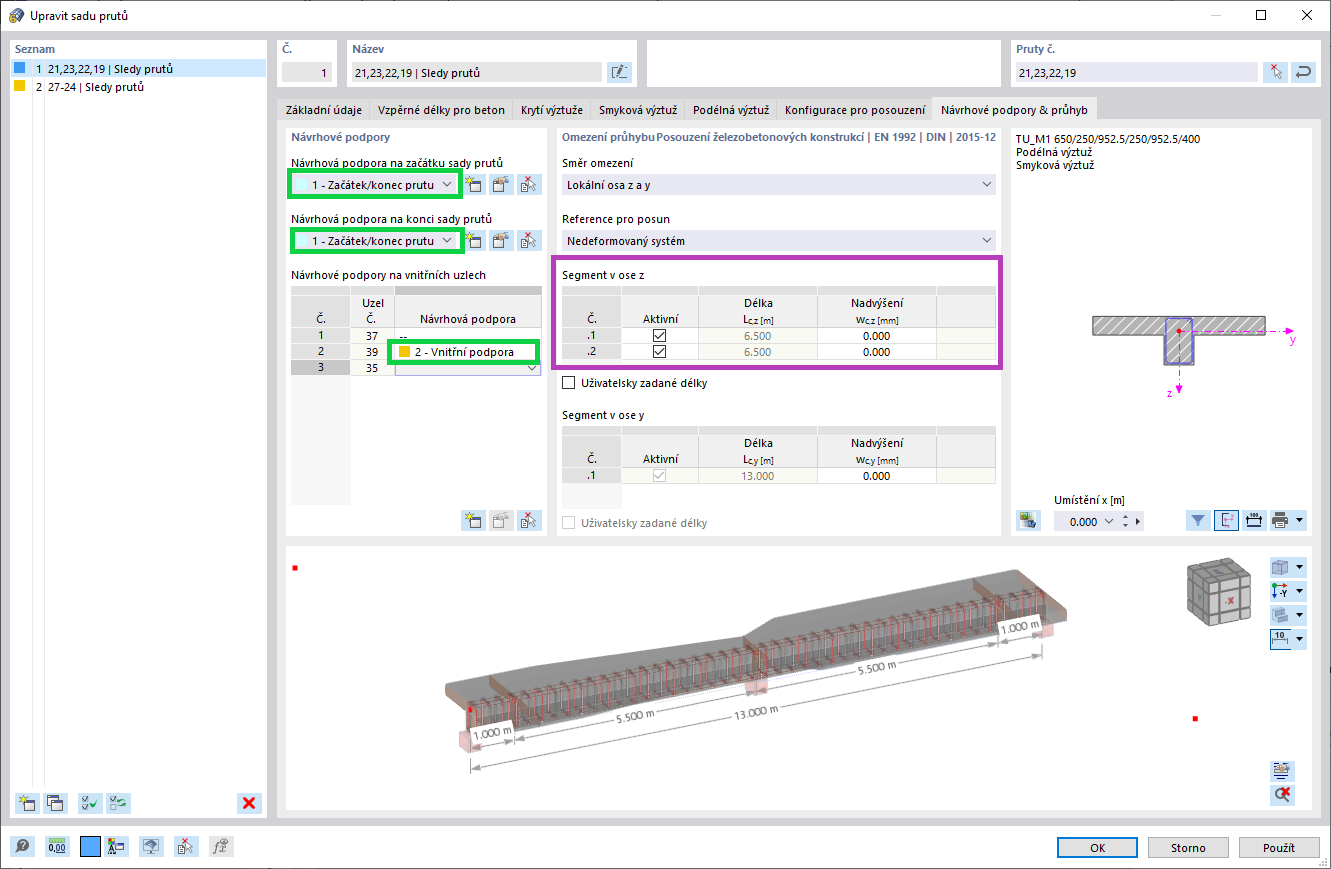
Task: Expand the dimension scale 10 dropdown
Action: point(1299,639)
